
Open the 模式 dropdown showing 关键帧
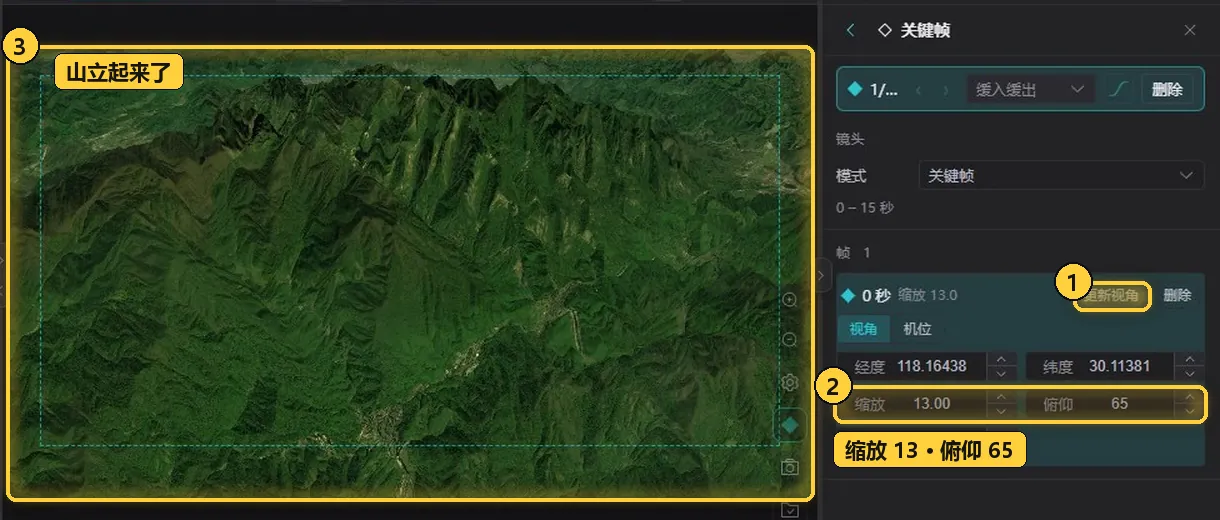(x=1061, y=175)
